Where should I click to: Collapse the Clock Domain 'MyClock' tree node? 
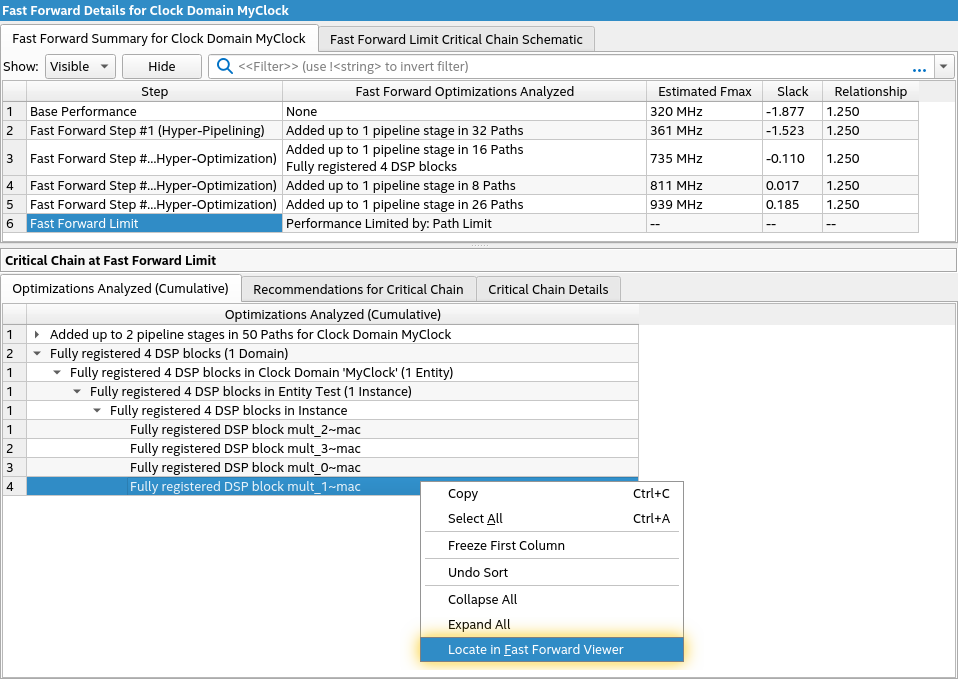click(x=58, y=372)
